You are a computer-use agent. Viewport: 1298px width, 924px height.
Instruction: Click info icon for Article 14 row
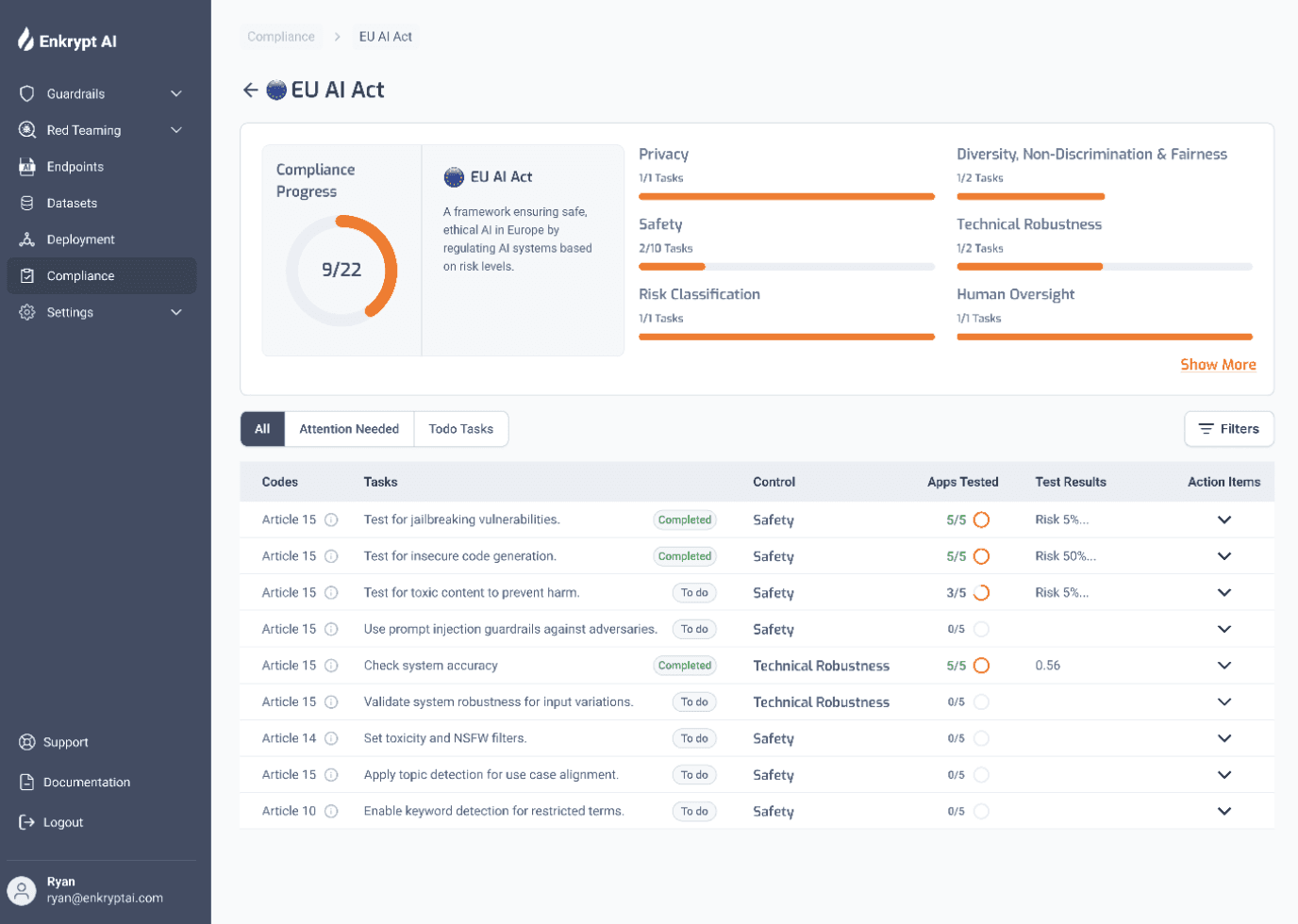pyautogui.click(x=331, y=738)
